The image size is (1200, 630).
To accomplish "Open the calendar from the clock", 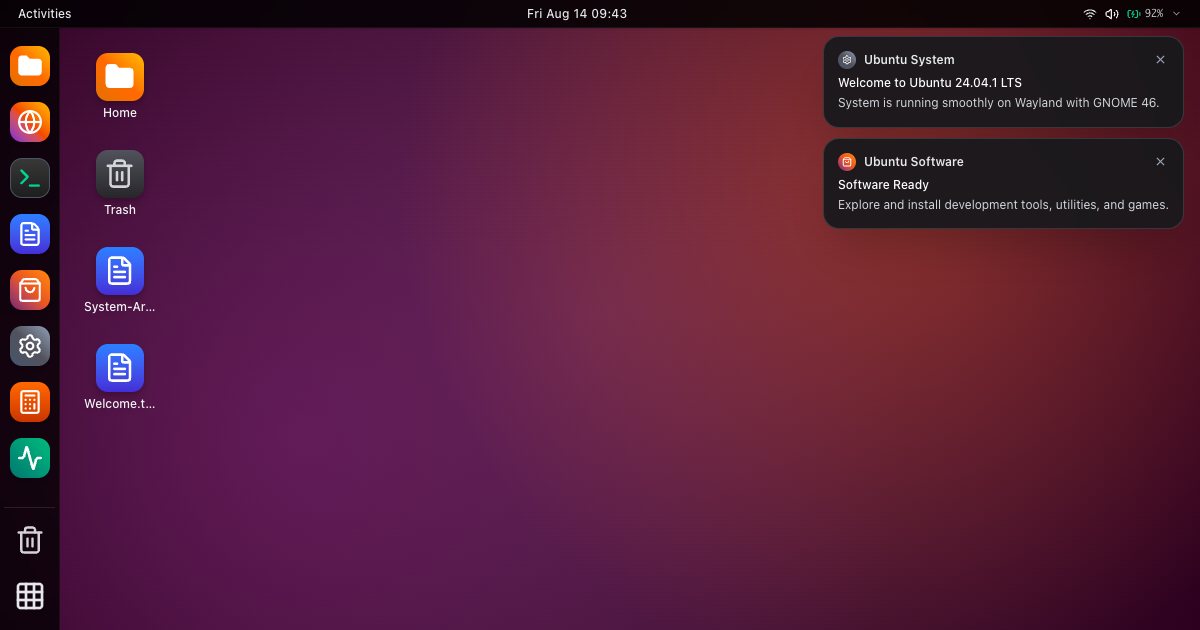I will (577, 14).
